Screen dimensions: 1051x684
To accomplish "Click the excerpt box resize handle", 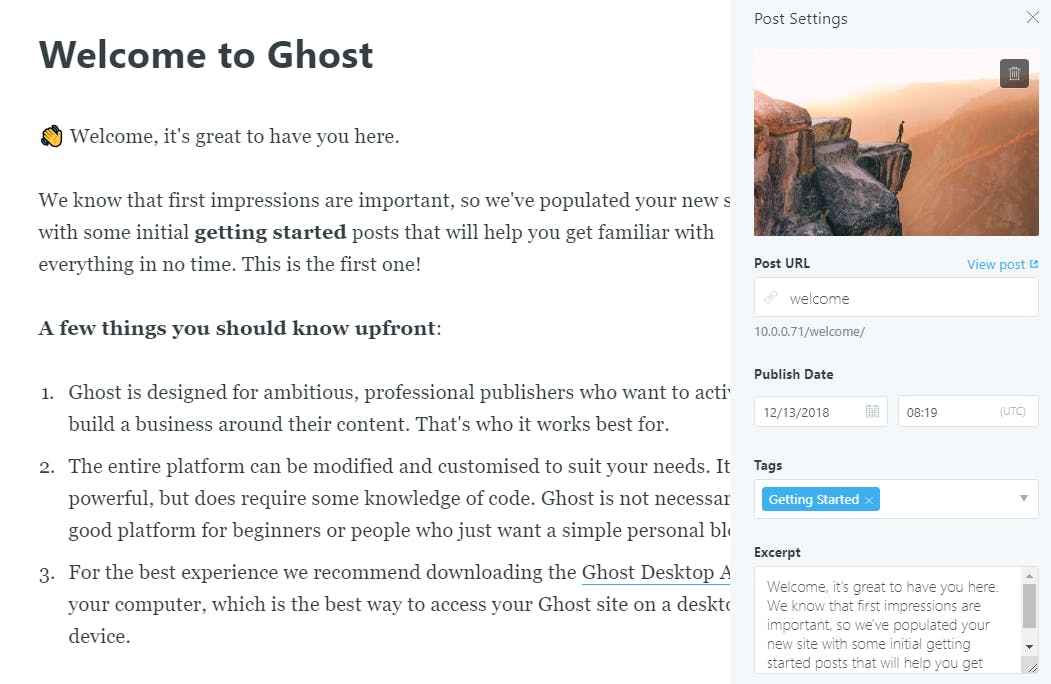I will [1030, 664].
